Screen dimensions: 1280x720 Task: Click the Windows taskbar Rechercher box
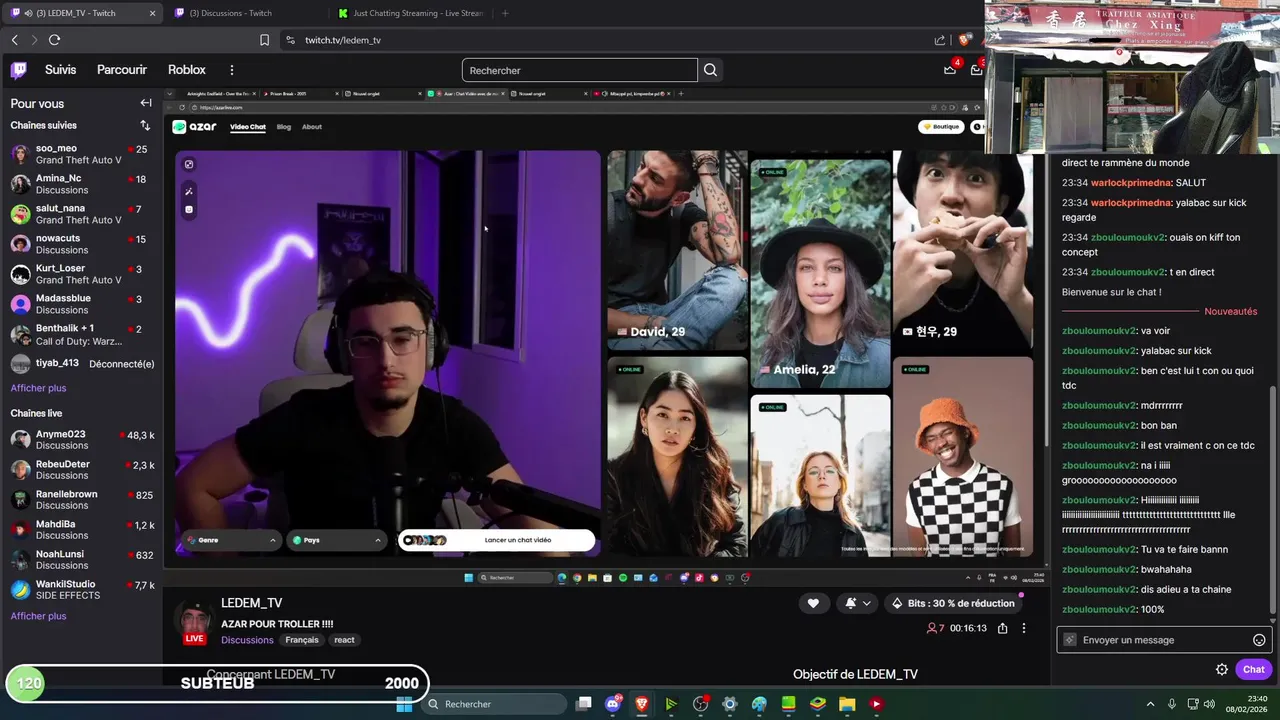[494, 704]
